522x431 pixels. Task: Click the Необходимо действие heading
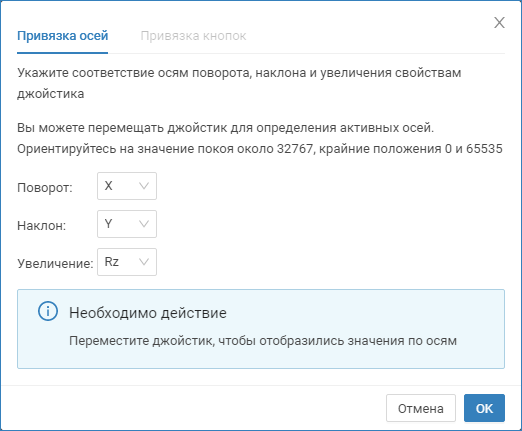148,313
